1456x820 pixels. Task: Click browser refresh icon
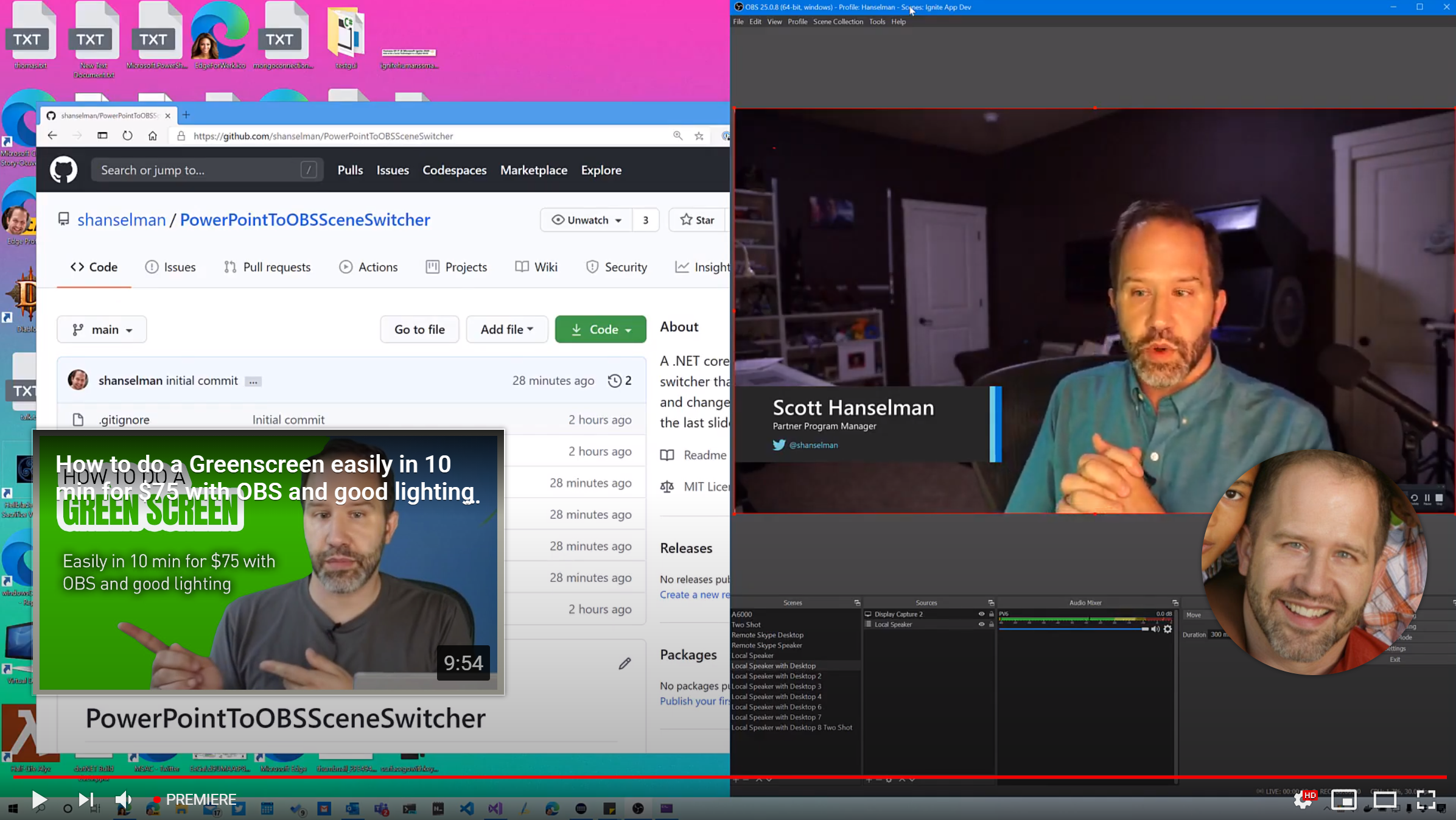pos(127,136)
